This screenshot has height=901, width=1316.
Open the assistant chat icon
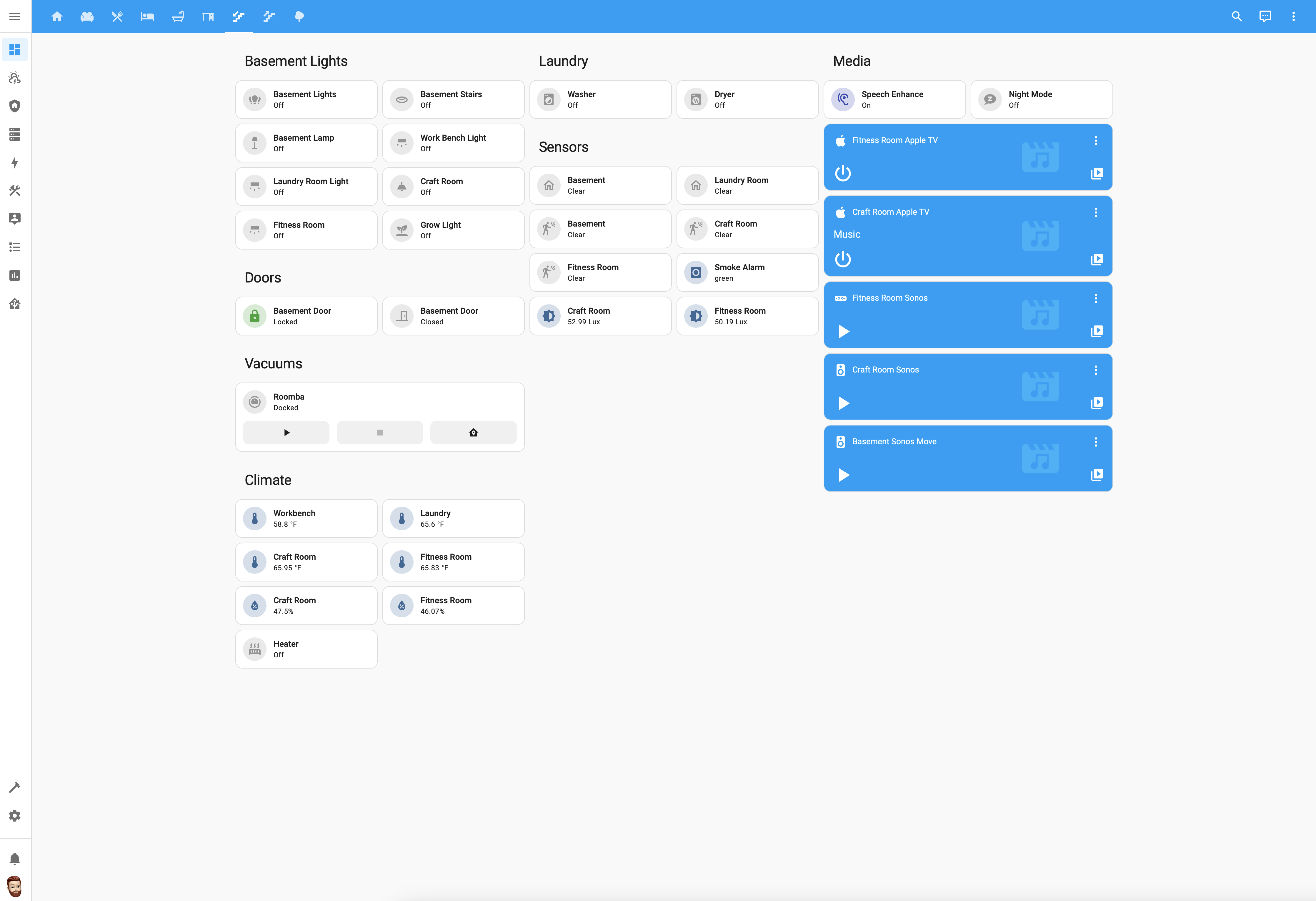[1265, 16]
